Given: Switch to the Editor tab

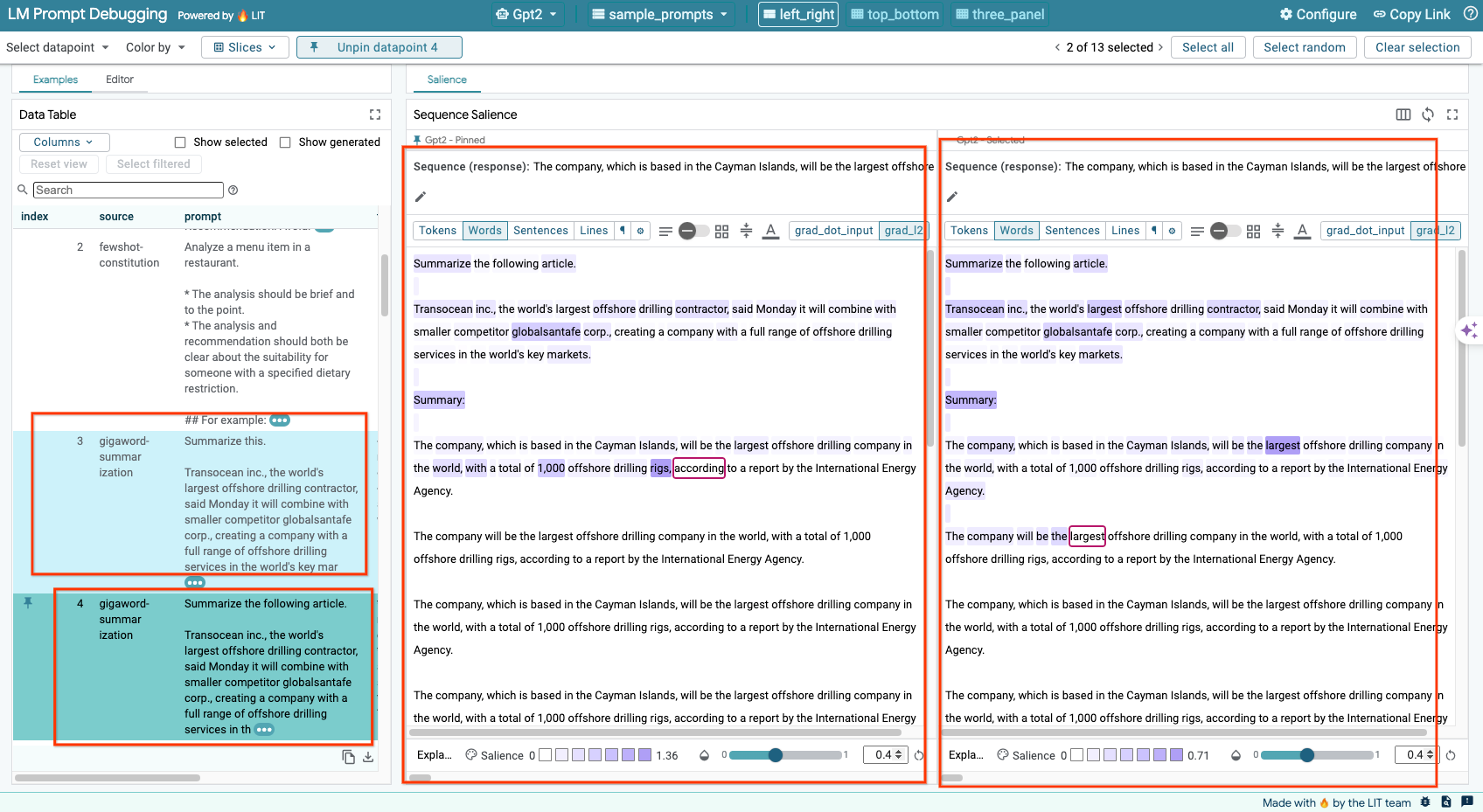Looking at the screenshot, I should pyautogui.click(x=119, y=79).
